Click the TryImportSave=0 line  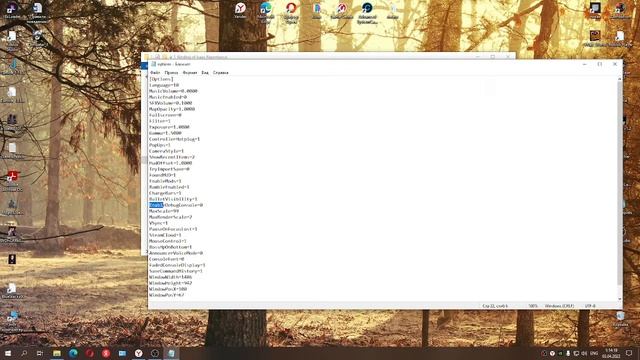169,169
